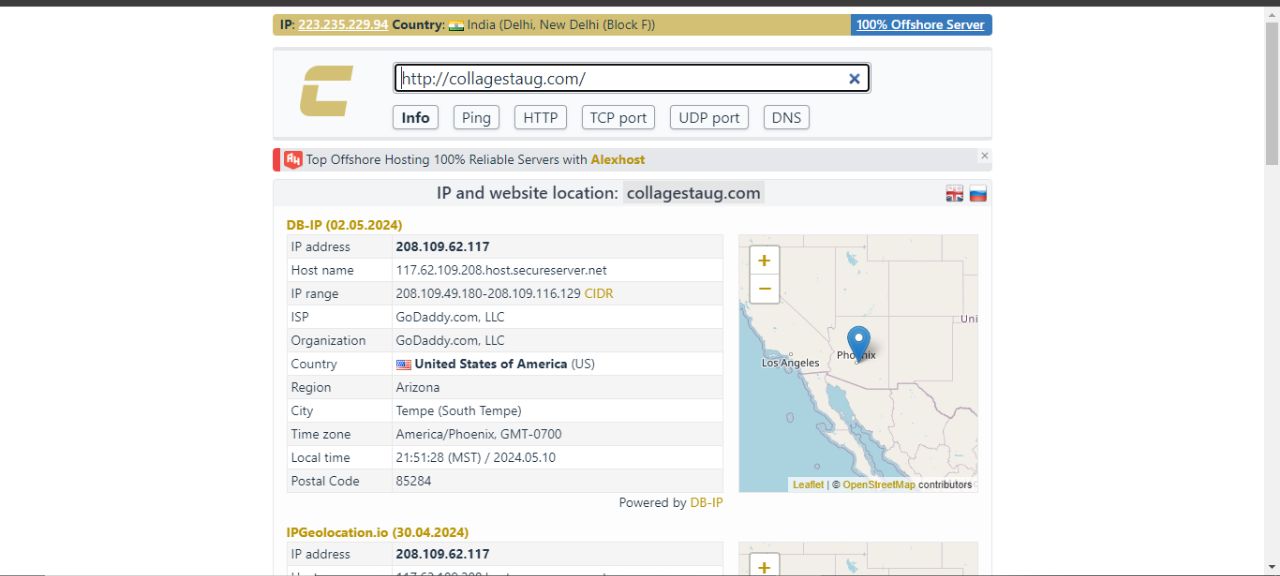Switch to the UDP port check
The width and height of the screenshot is (1280, 576).
tap(709, 118)
